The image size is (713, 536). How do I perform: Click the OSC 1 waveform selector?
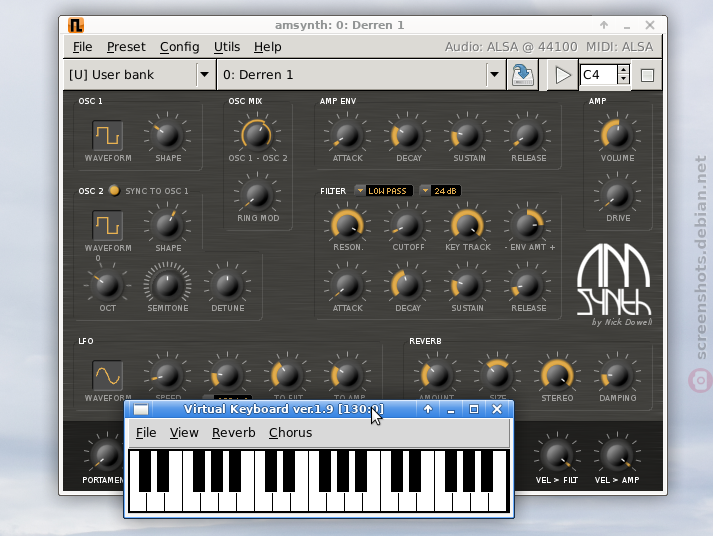point(108,135)
